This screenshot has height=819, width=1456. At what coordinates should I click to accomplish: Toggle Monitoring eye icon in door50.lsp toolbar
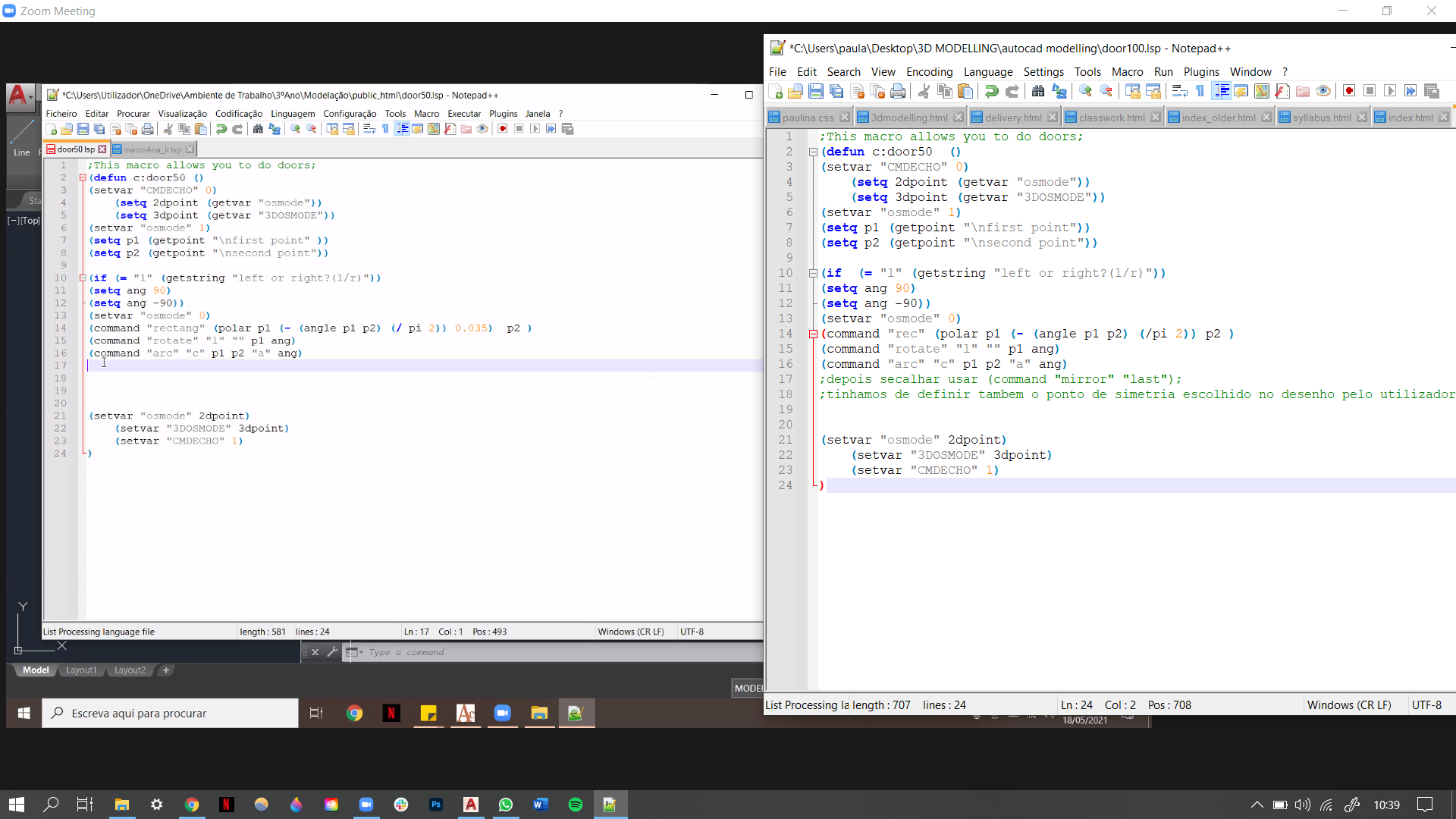click(482, 130)
